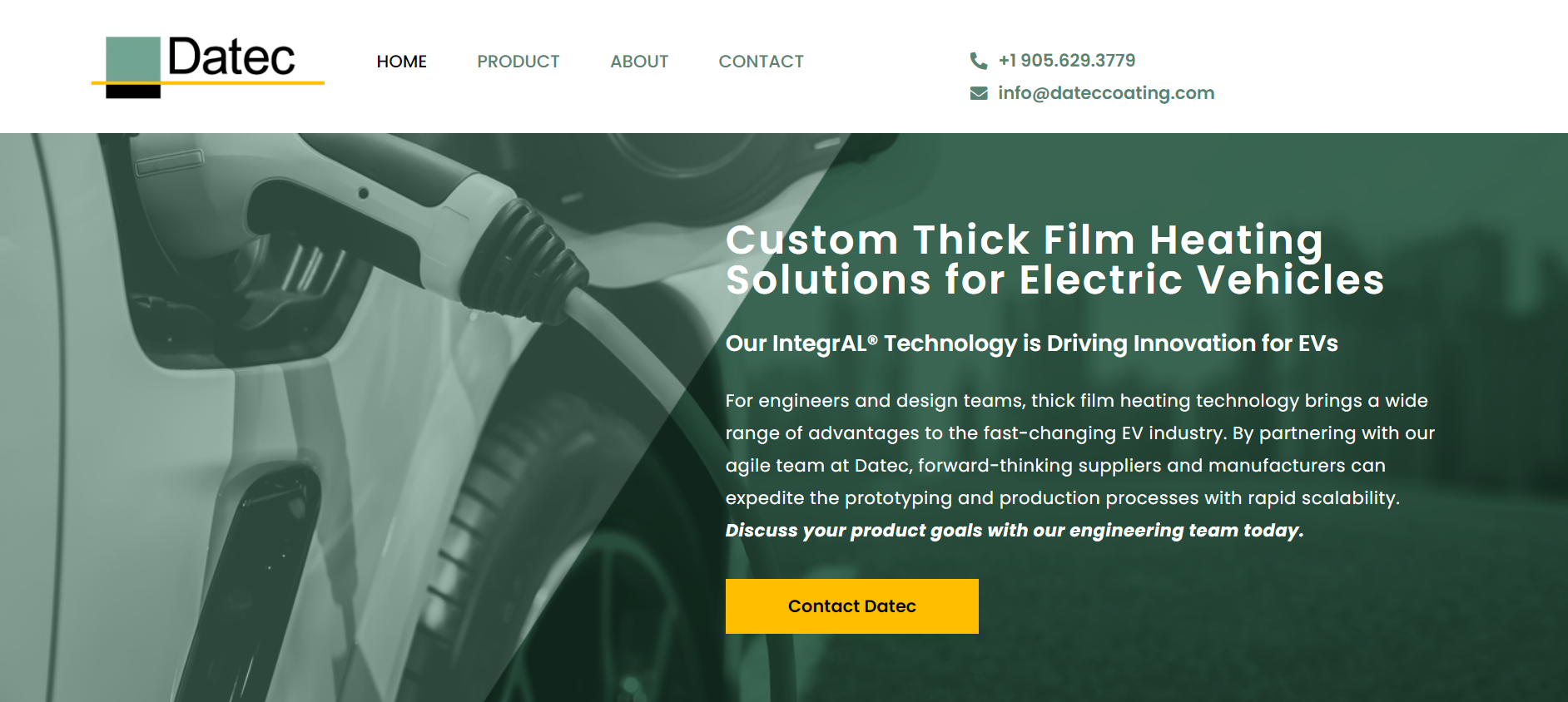
Task: Go to the ABOUT page
Action: point(639,62)
